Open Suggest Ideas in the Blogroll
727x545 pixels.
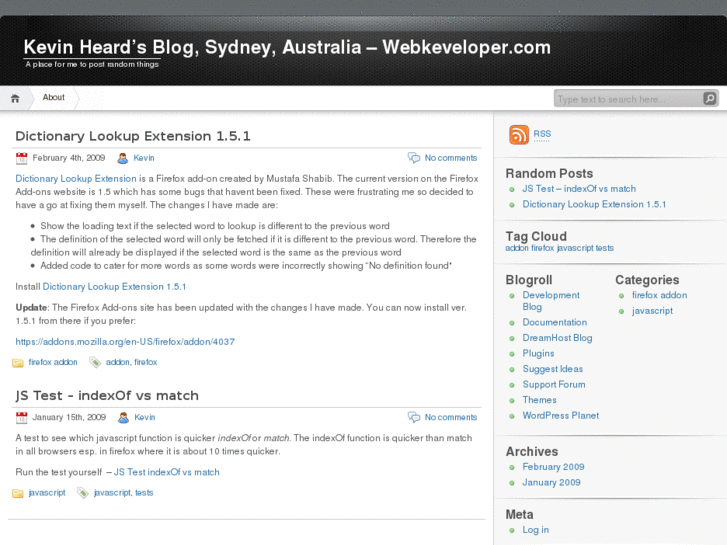(x=553, y=369)
